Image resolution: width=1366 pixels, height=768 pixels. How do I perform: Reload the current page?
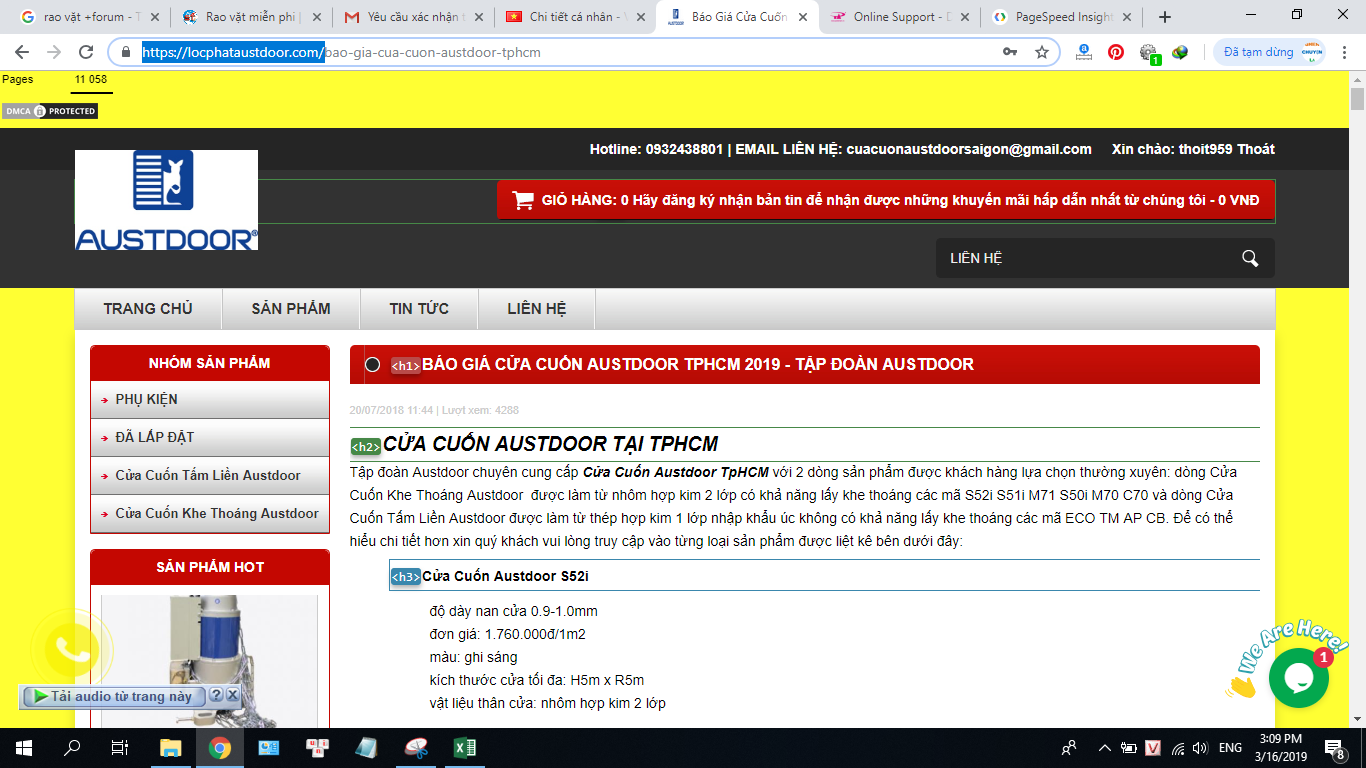click(86, 52)
